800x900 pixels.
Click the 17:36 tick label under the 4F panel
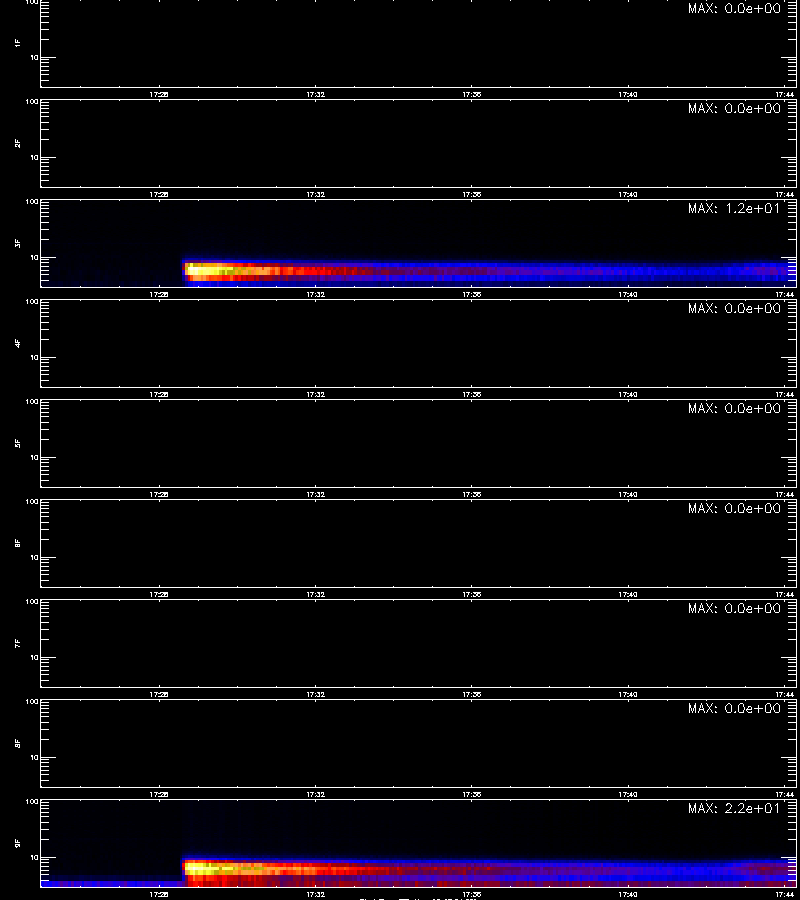(472, 394)
